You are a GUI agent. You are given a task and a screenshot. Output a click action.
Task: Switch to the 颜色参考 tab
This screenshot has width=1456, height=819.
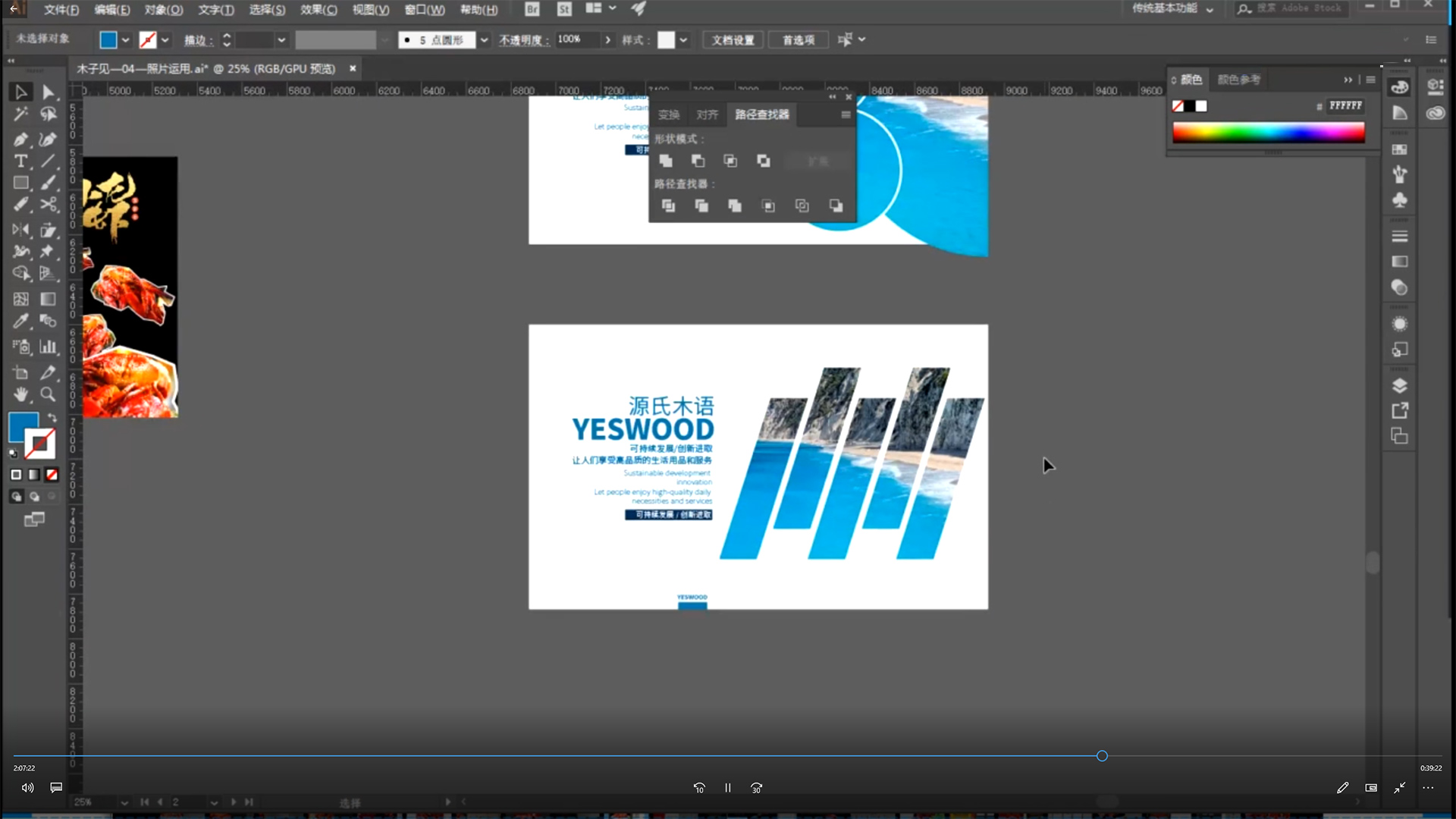(x=1238, y=80)
